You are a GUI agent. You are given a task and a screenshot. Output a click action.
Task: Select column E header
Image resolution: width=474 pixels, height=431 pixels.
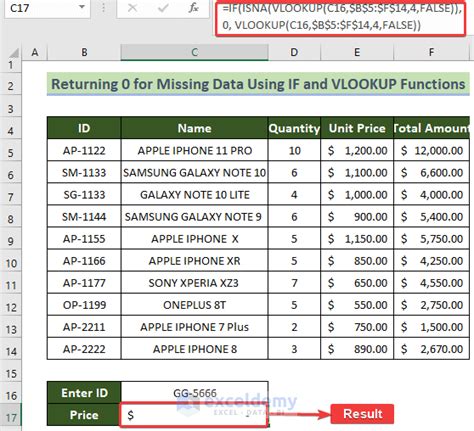coord(357,52)
